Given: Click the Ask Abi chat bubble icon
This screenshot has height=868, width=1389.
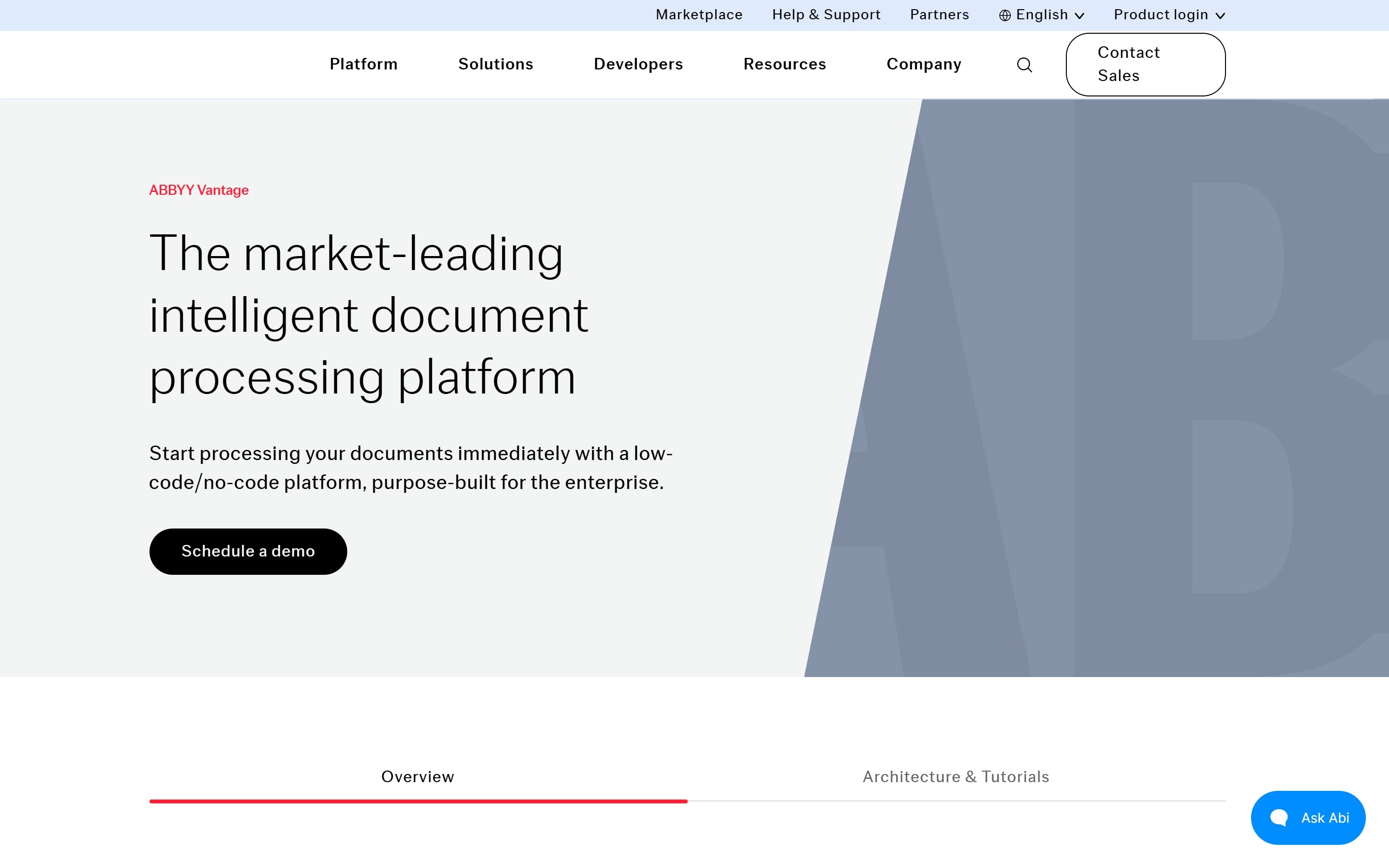Looking at the screenshot, I should click(1279, 817).
